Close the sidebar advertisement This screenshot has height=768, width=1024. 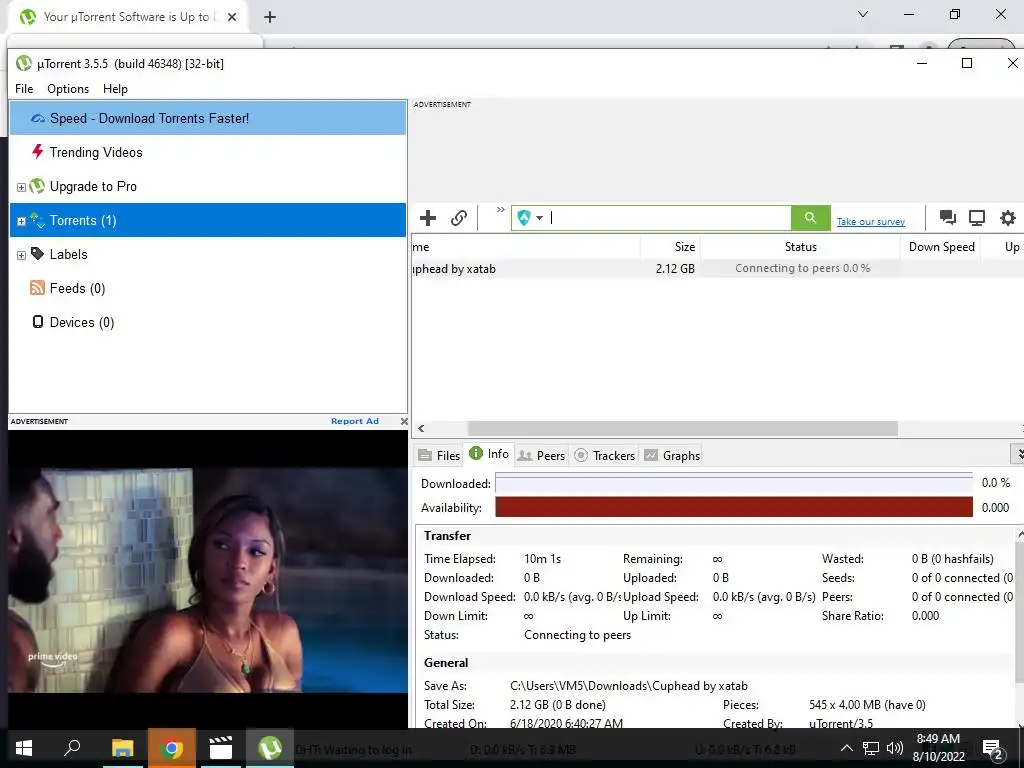click(x=404, y=421)
